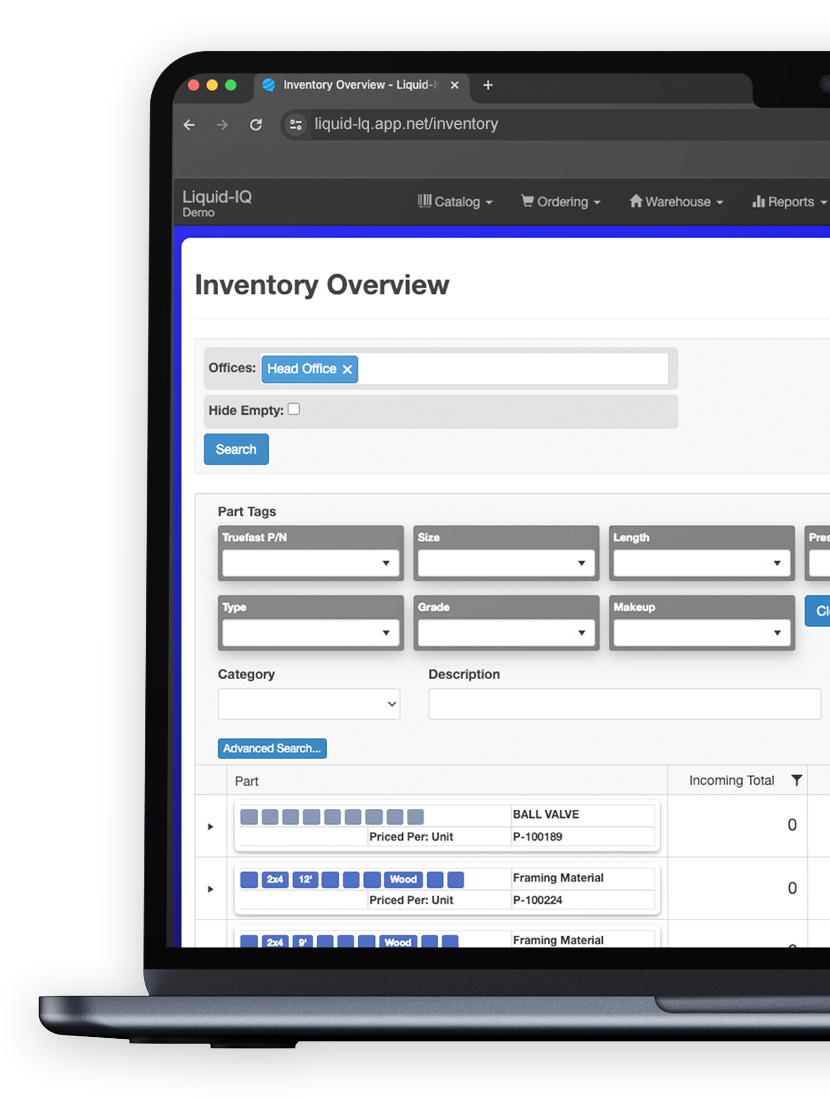Image resolution: width=830 pixels, height=1100 pixels.
Task: Open the Makeup tag dropdown
Action: tap(701, 633)
